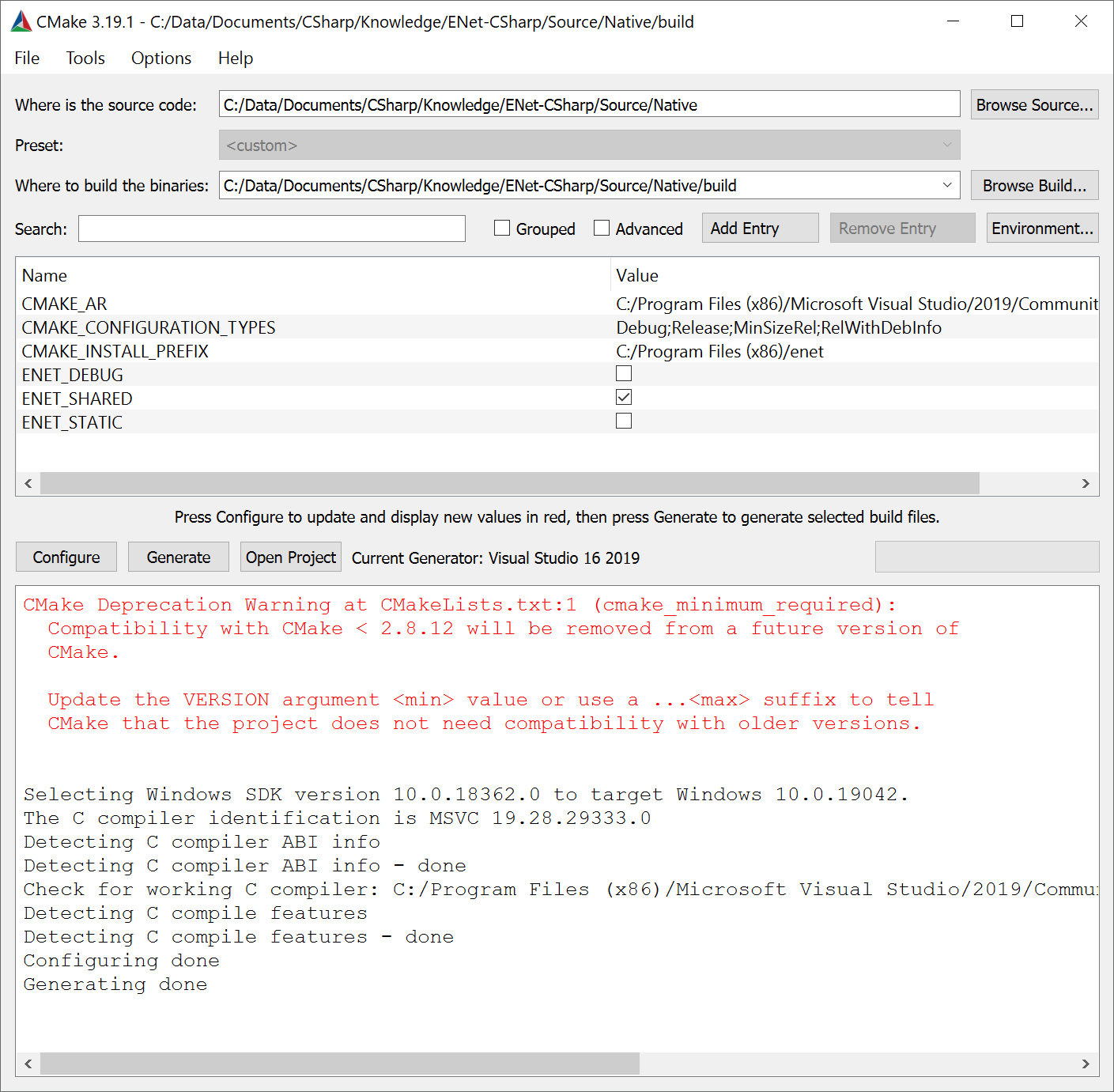The height and width of the screenshot is (1092, 1114).
Task: Click the 'Generating done' output line
Action: 115,984
